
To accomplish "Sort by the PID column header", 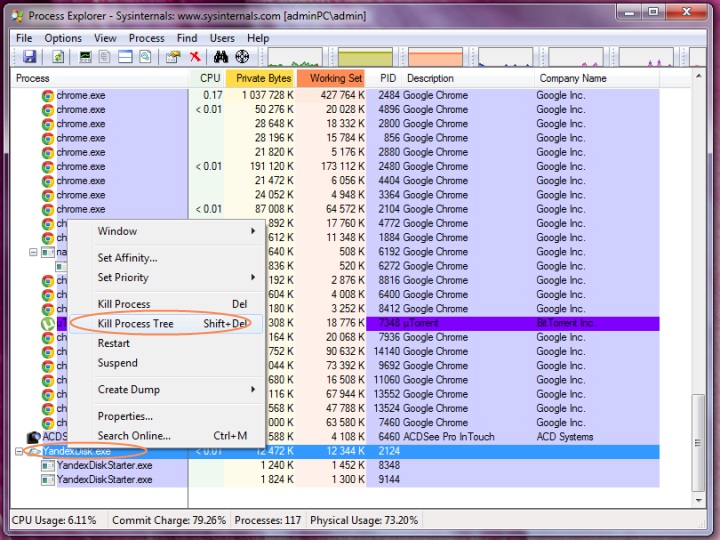I will tap(384, 79).
